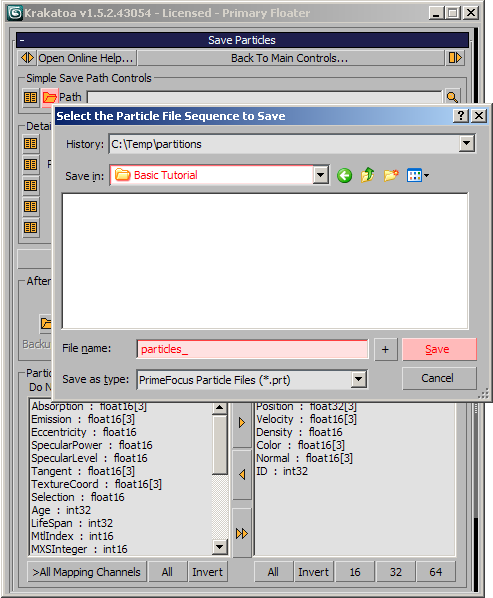Click Invert button under the left channel list
Viewport: 493px width, 598px height.
(x=208, y=572)
